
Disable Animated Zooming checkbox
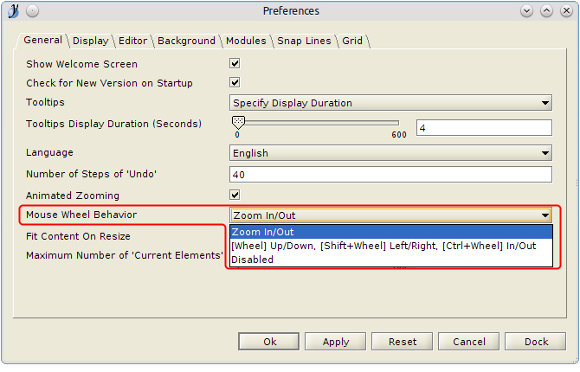(x=235, y=195)
